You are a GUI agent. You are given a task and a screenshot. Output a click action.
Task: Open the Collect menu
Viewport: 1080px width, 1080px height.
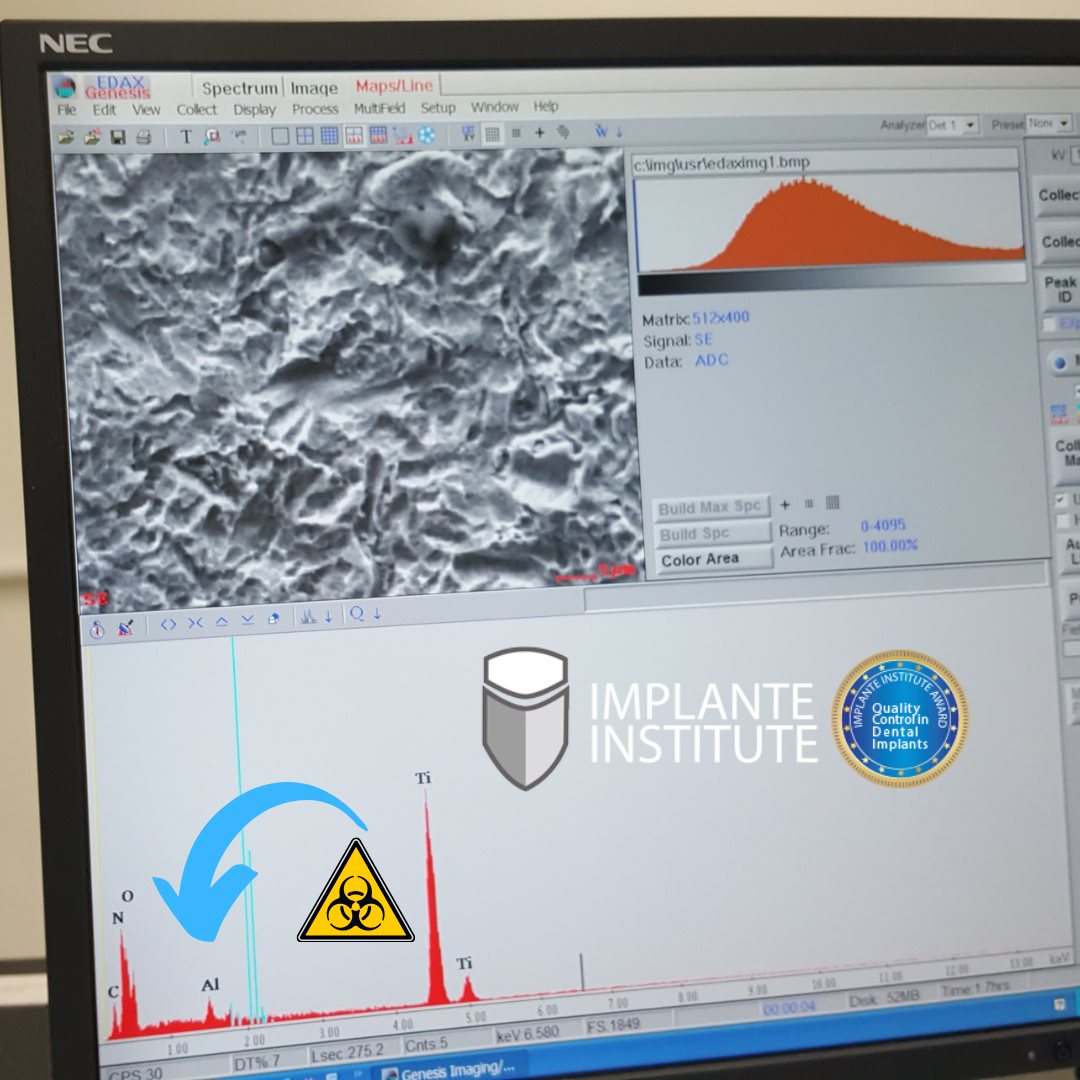[x=197, y=110]
